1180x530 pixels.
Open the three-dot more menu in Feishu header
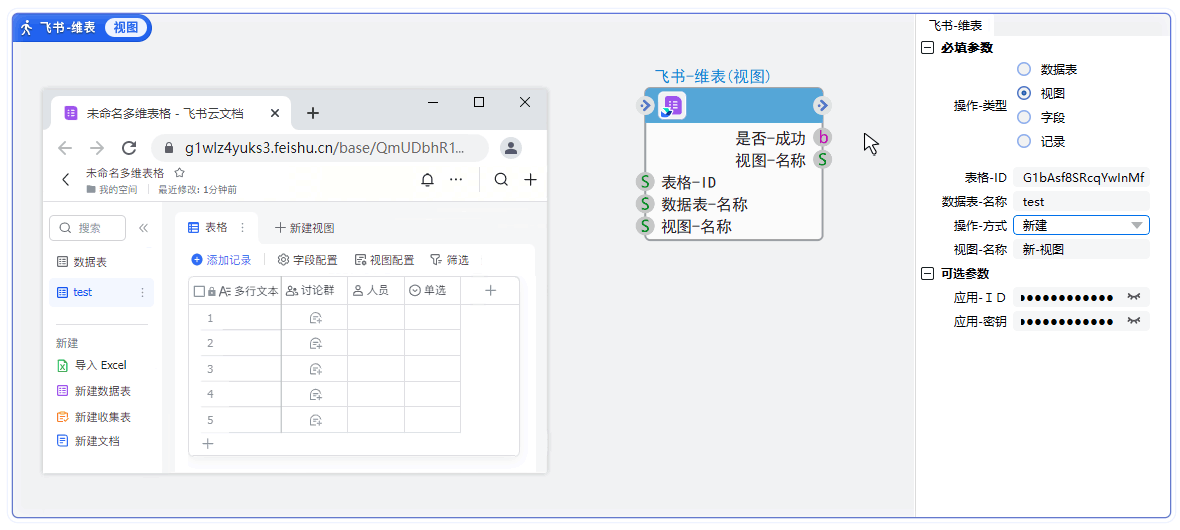(x=456, y=180)
